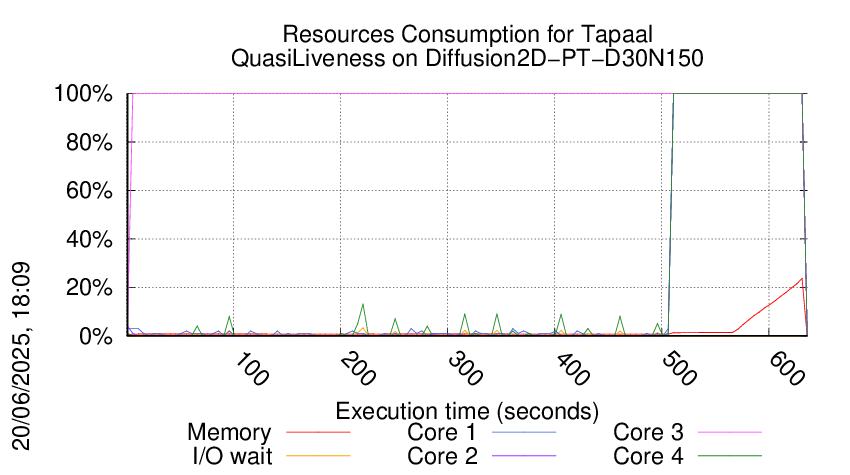Screen dimensions: 850x475
Task: Click the 600 x-axis tick label
Action: coord(787,370)
